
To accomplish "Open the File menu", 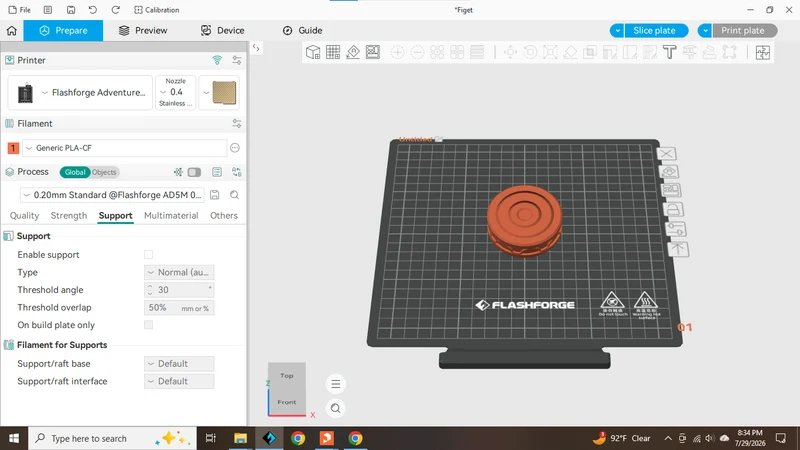I will point(19,10).
